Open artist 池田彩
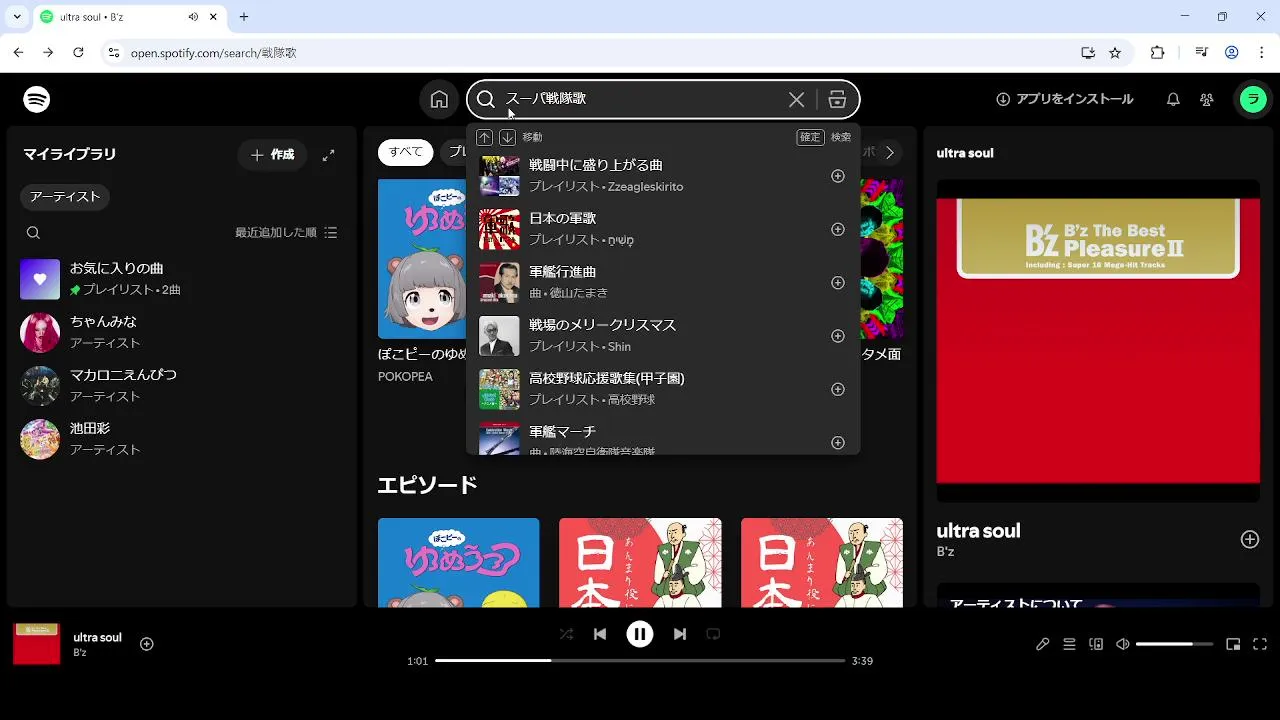The height and width of the screenshot is (720, 1280). [182, 439]
